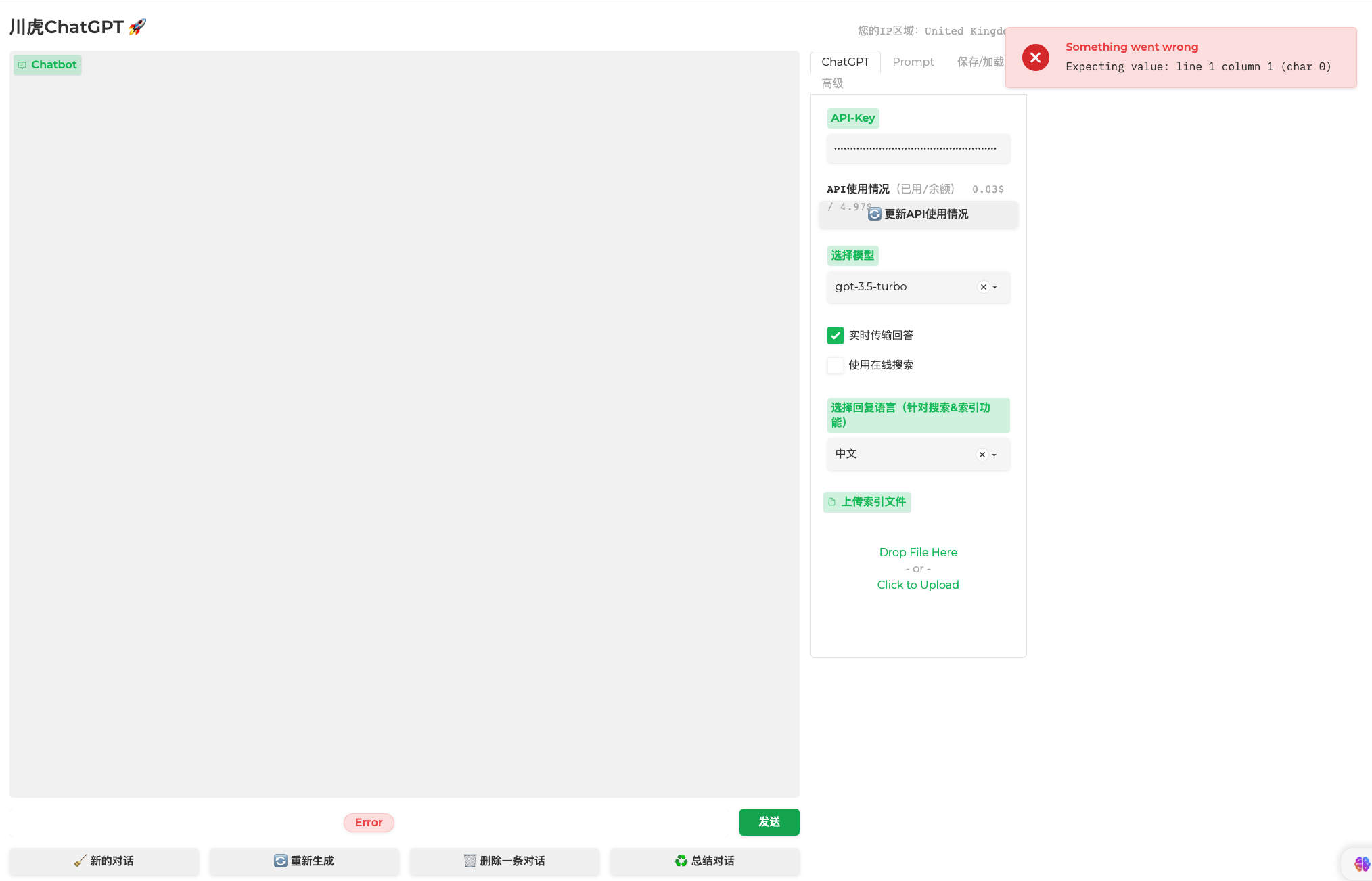
Task: Start a 新的对话 conversation
Action: (104, 861)
